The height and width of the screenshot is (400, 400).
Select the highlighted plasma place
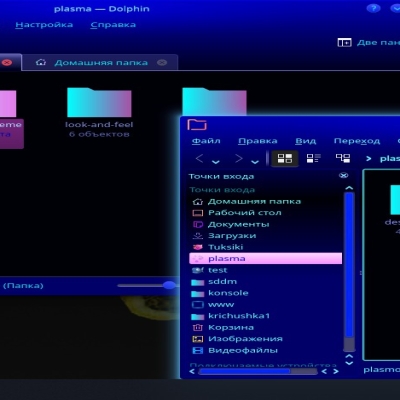[265, 258]
